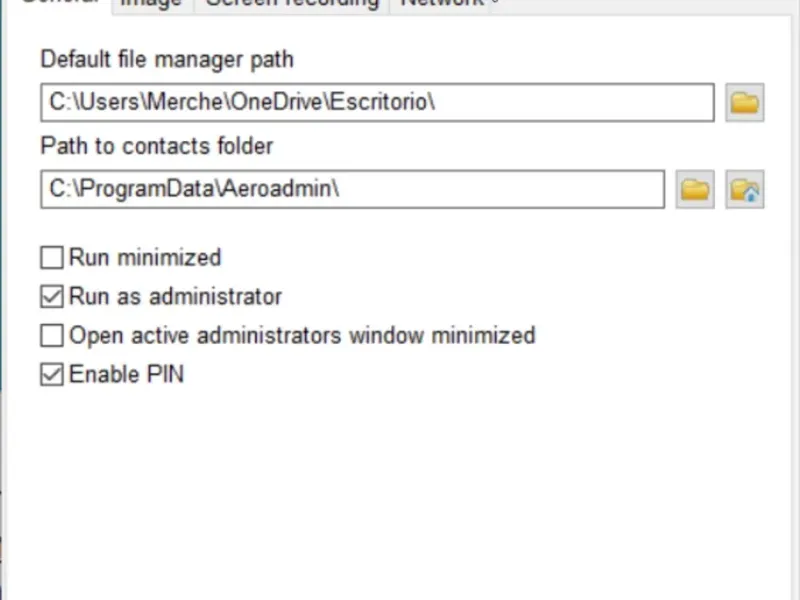
Task: Browse for the contacts folder location
Action: pos(694,189)
